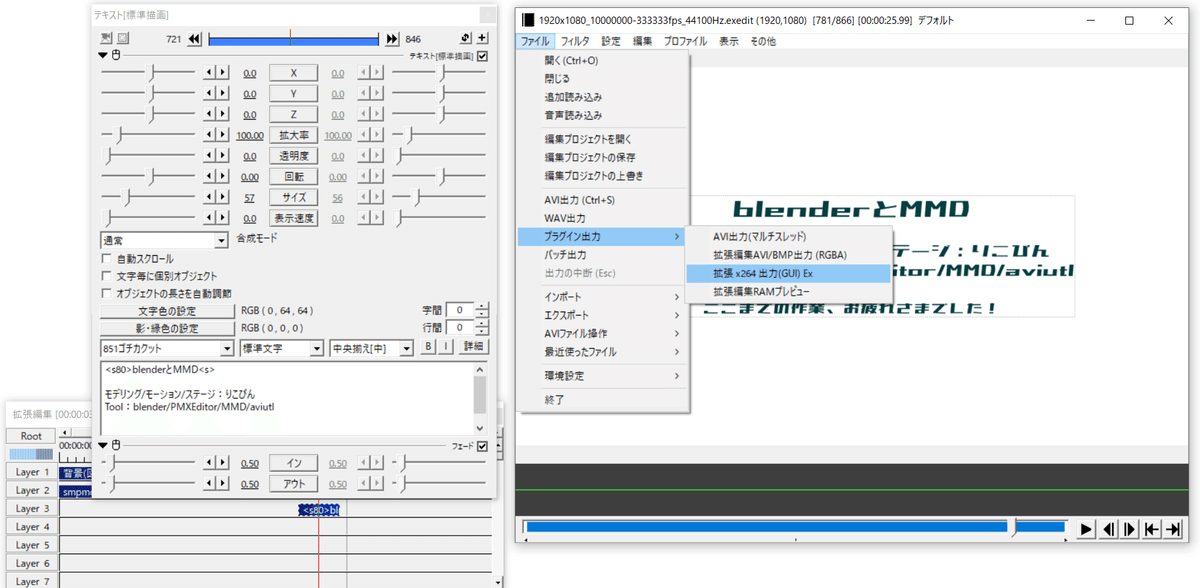This screenshot has width=1200, height=588.
Task: Select 拡張編集RAMプレビュー from the plugin submenu
Action: click(789, 291)
